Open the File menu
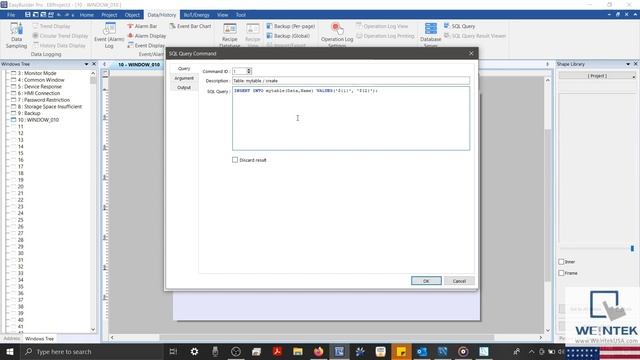The image size is (640, 360). click(11, 15)
